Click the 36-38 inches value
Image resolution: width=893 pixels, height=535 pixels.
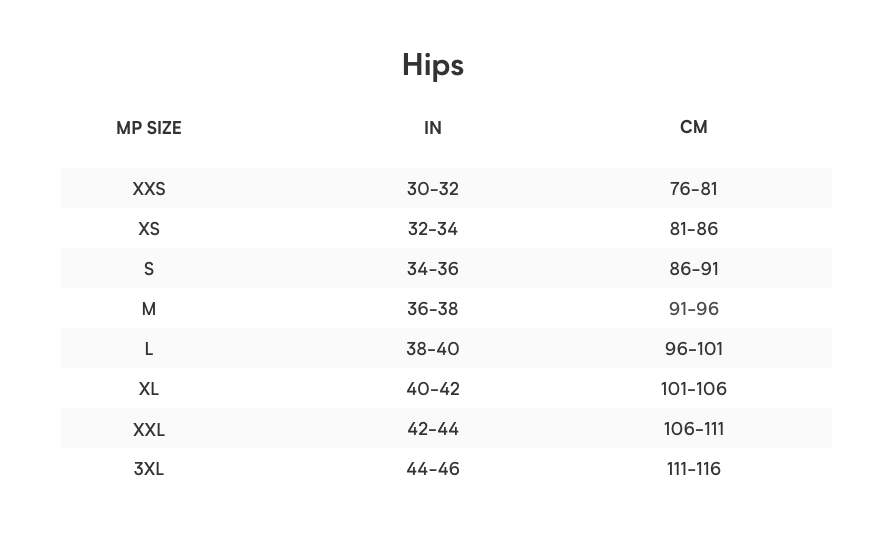click(433, 309)
